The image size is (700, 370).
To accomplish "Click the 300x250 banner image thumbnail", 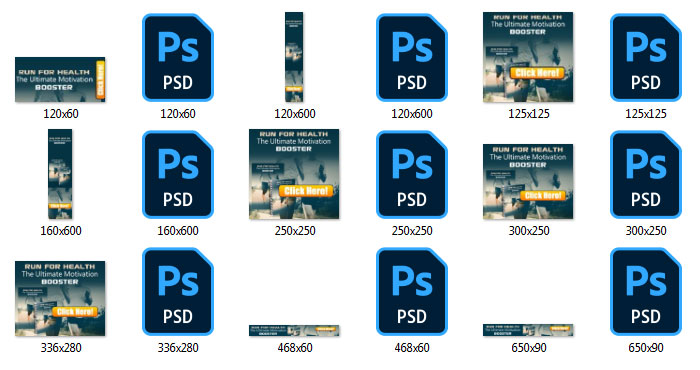I will click(x=528, y=182).
